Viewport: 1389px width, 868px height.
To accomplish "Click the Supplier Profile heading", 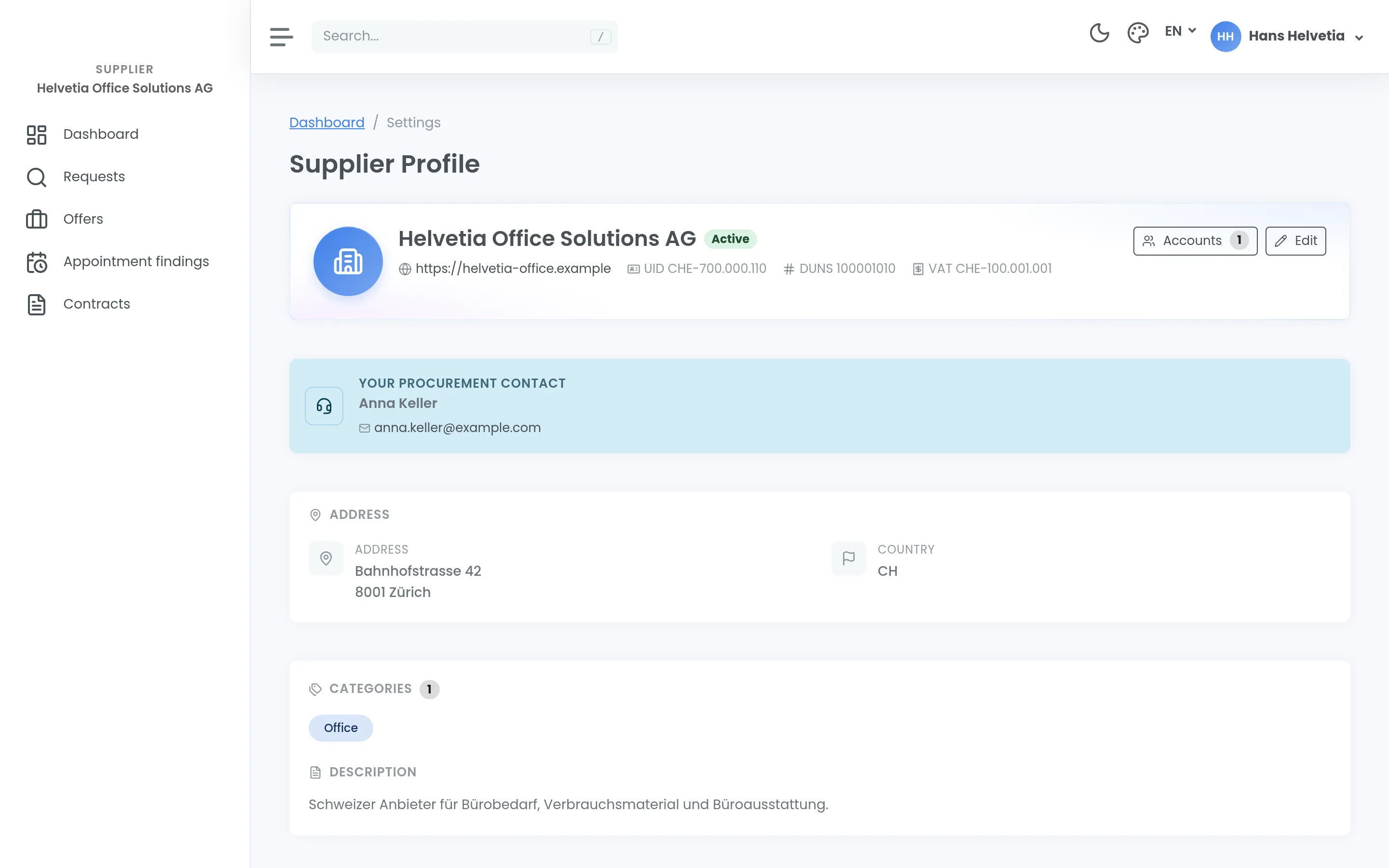I will (x=384, y=164).
